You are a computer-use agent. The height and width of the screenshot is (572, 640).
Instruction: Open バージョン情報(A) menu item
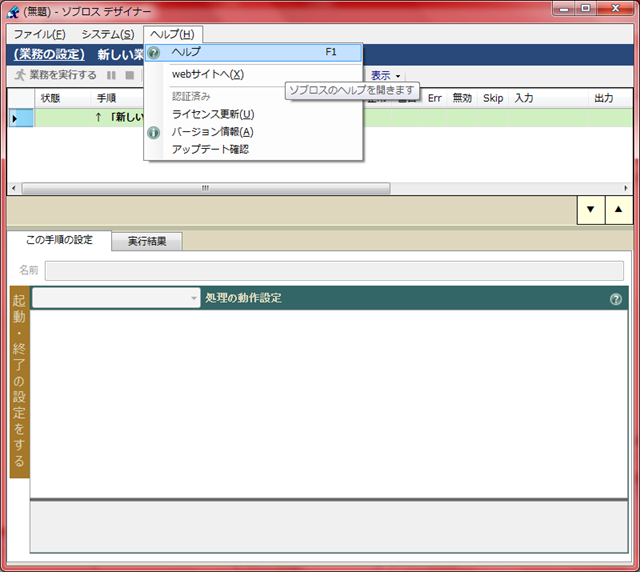pos(212,132)
